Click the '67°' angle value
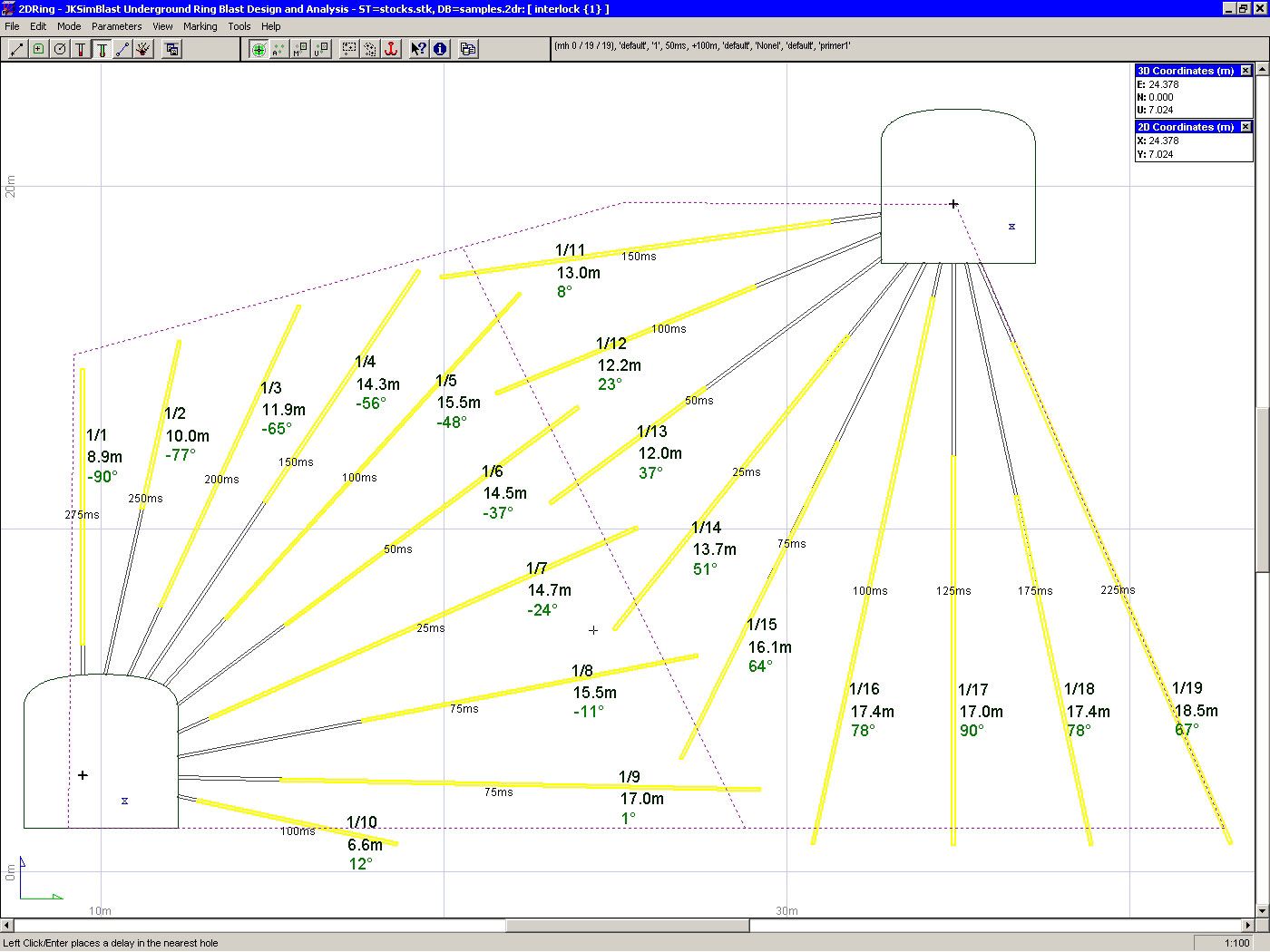This screenshot has width=1270, height=952. pyautogui.click(x=1187, y=730)
